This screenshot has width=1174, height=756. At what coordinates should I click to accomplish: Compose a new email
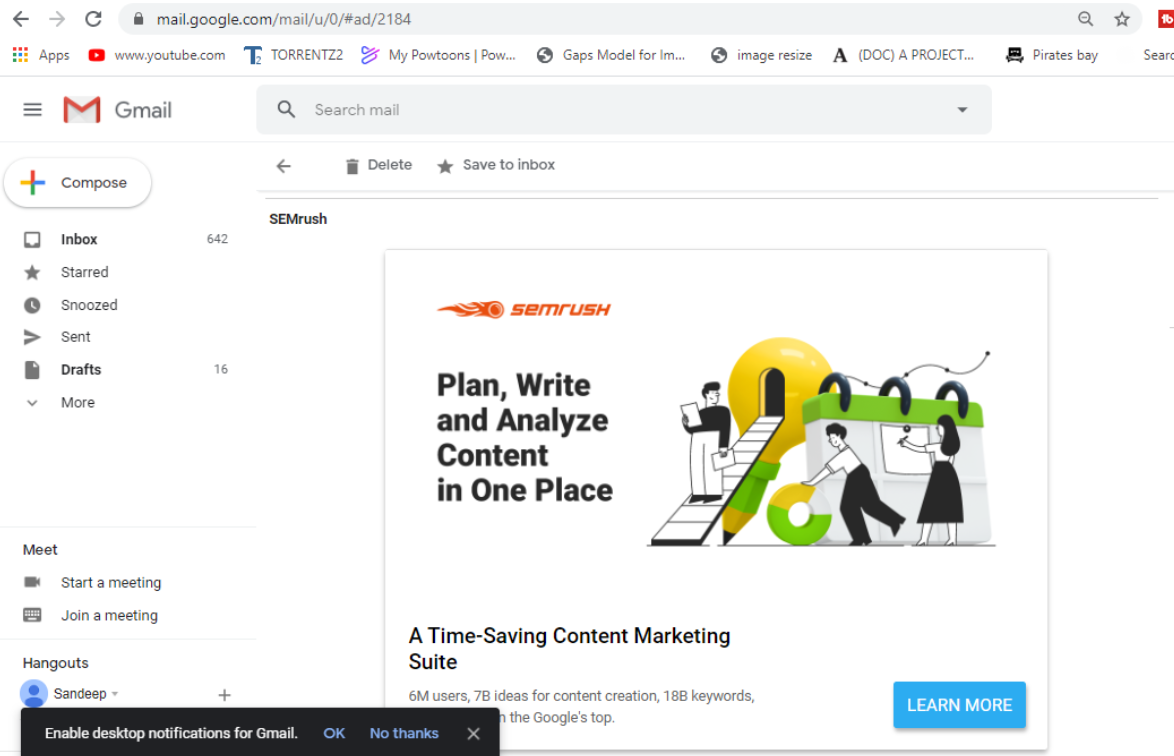click(x=77, y=183)
